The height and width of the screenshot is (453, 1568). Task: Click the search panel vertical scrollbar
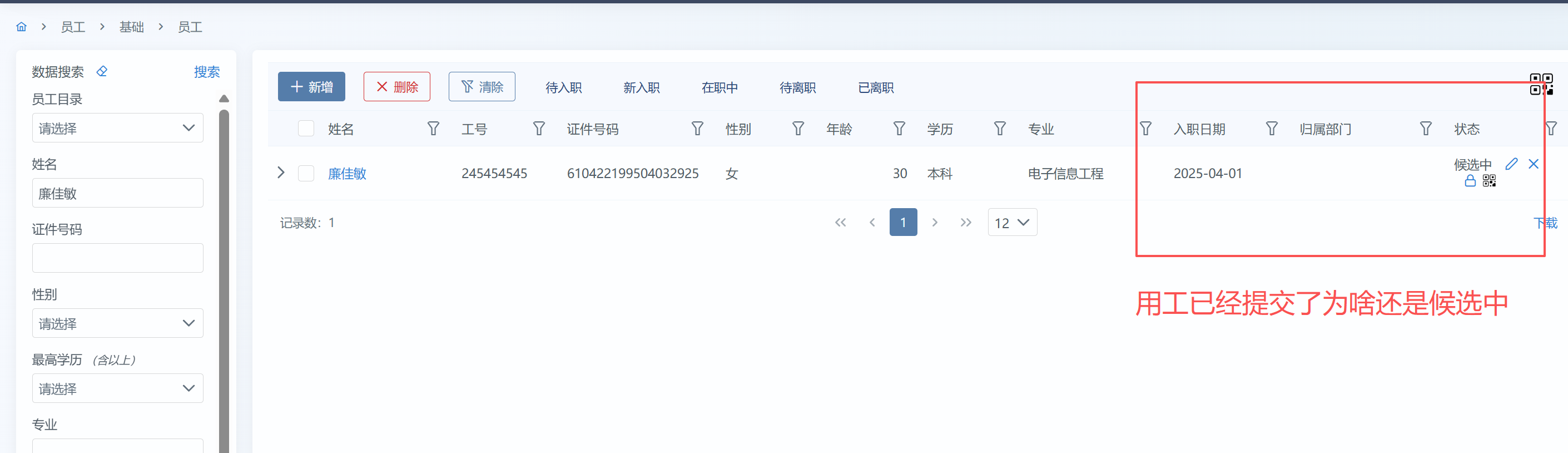pos(224,274)
